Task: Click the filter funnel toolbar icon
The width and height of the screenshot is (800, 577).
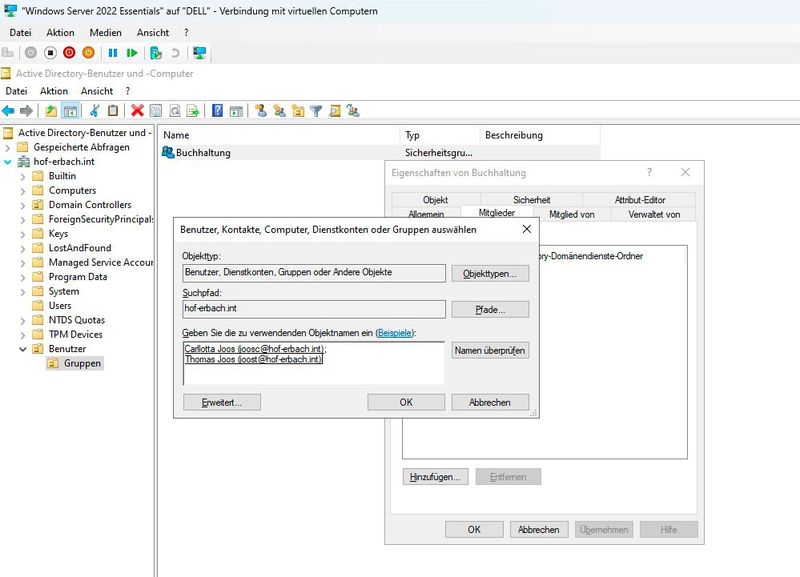Action: click(x=316, y=111)
